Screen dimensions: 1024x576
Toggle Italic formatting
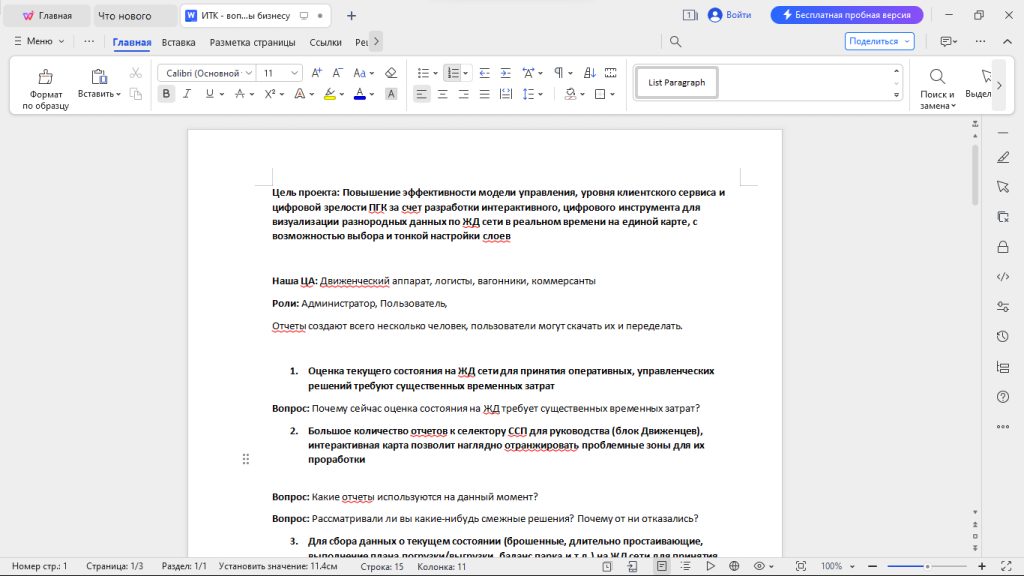[188, 94]
